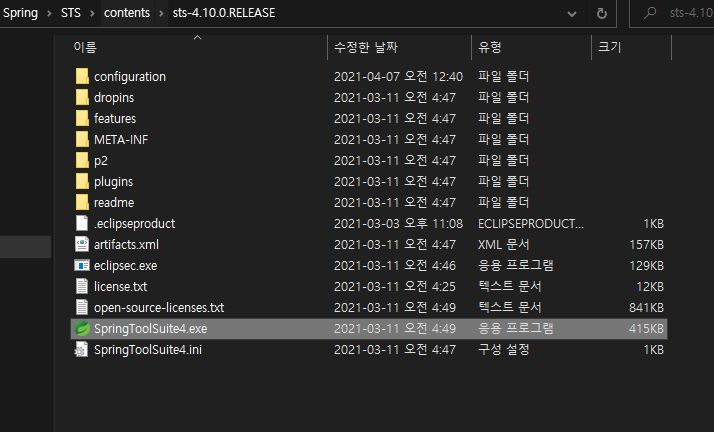Click the 129KB size cell

[x=646, y=265]
